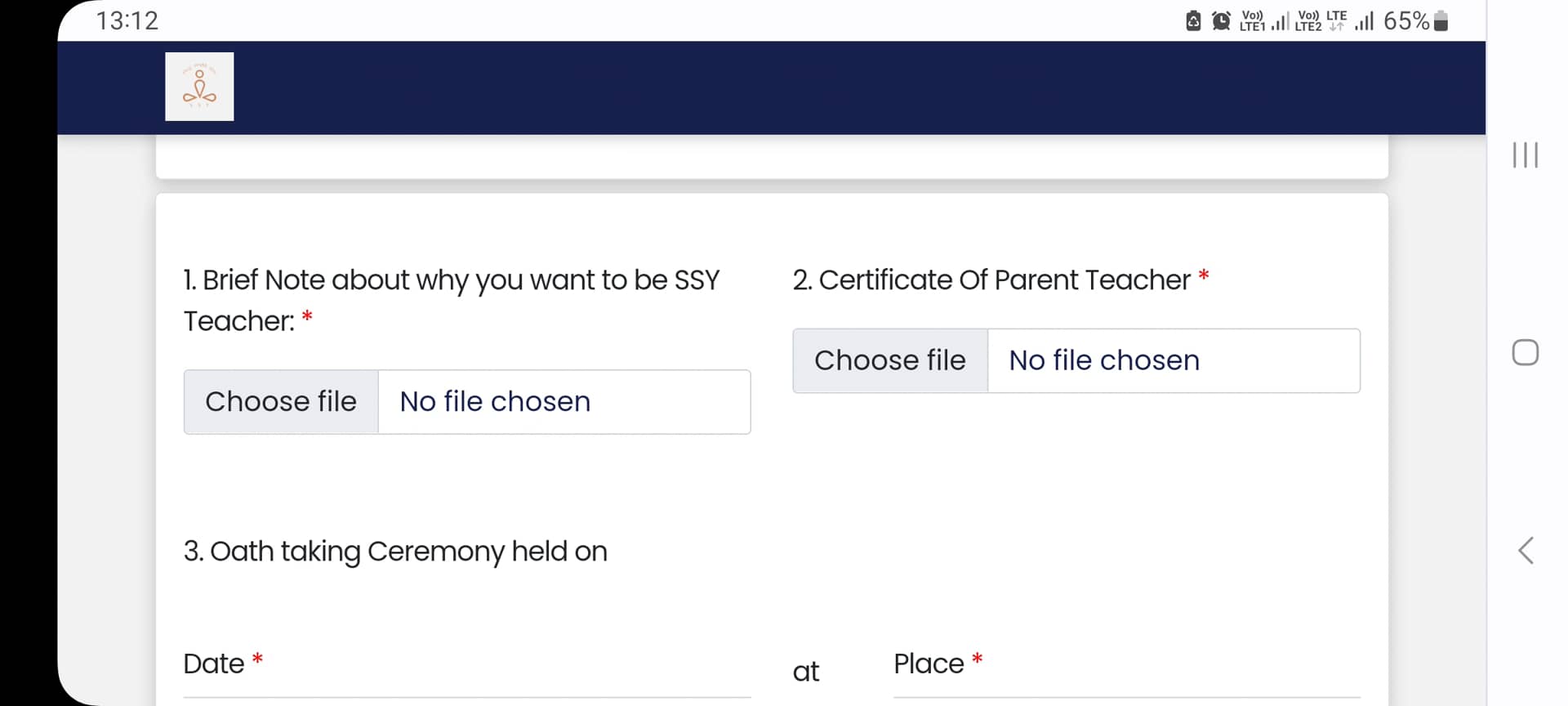Tap the VoLTE2 SIM indicator icon
The image size is (1568, 706).
[x=1308, y=20]
